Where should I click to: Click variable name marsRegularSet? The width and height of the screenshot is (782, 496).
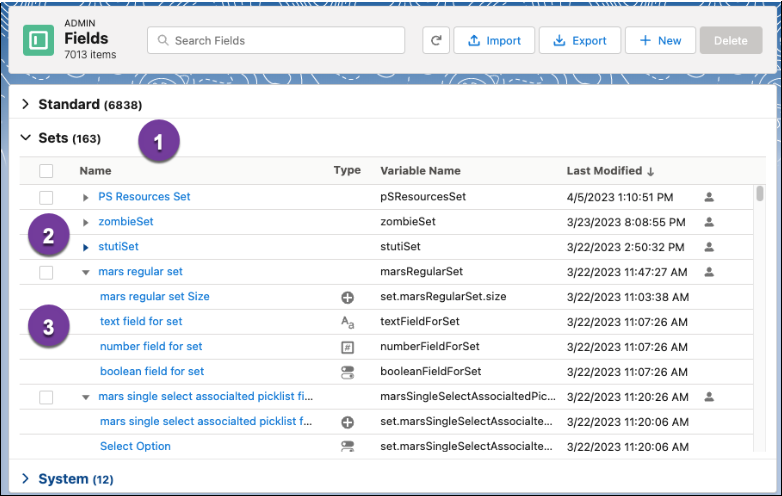tap(421, 271)
